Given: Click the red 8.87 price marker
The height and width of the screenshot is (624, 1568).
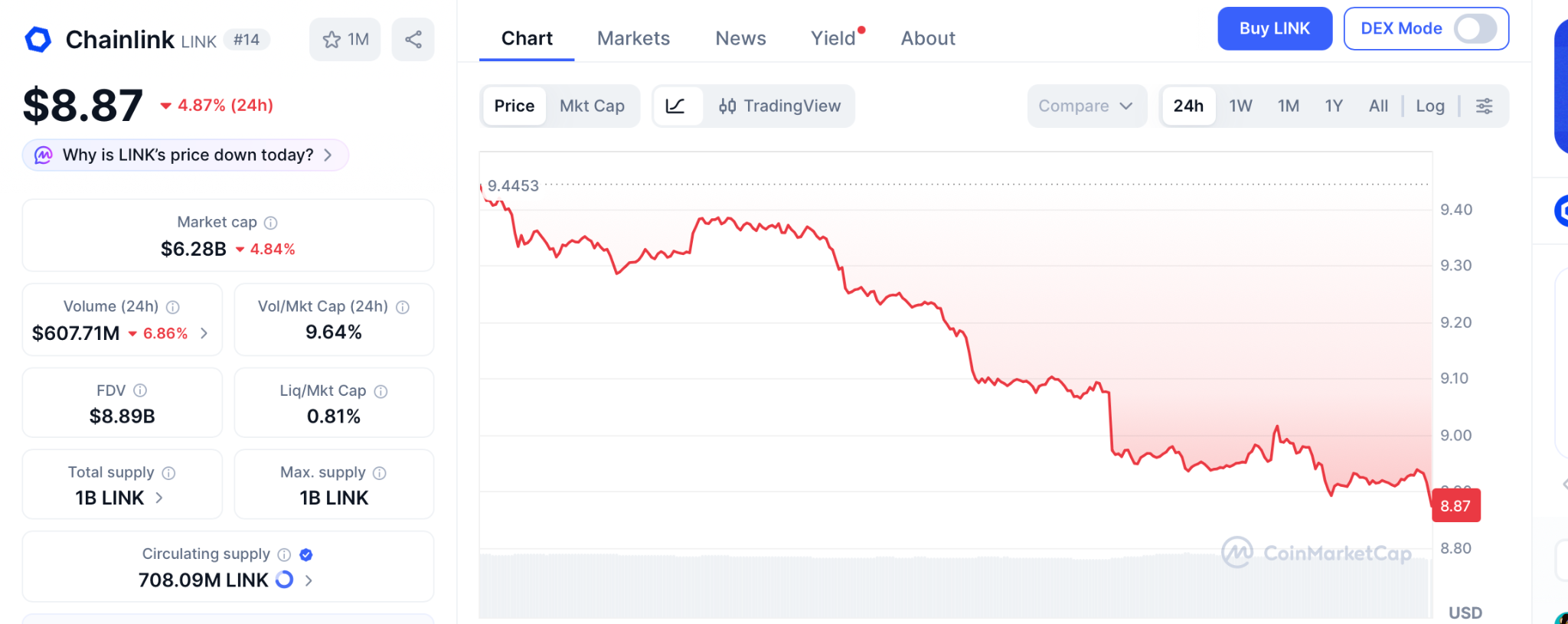Looking at the screenshot, I should click(x=1455, y=506).
